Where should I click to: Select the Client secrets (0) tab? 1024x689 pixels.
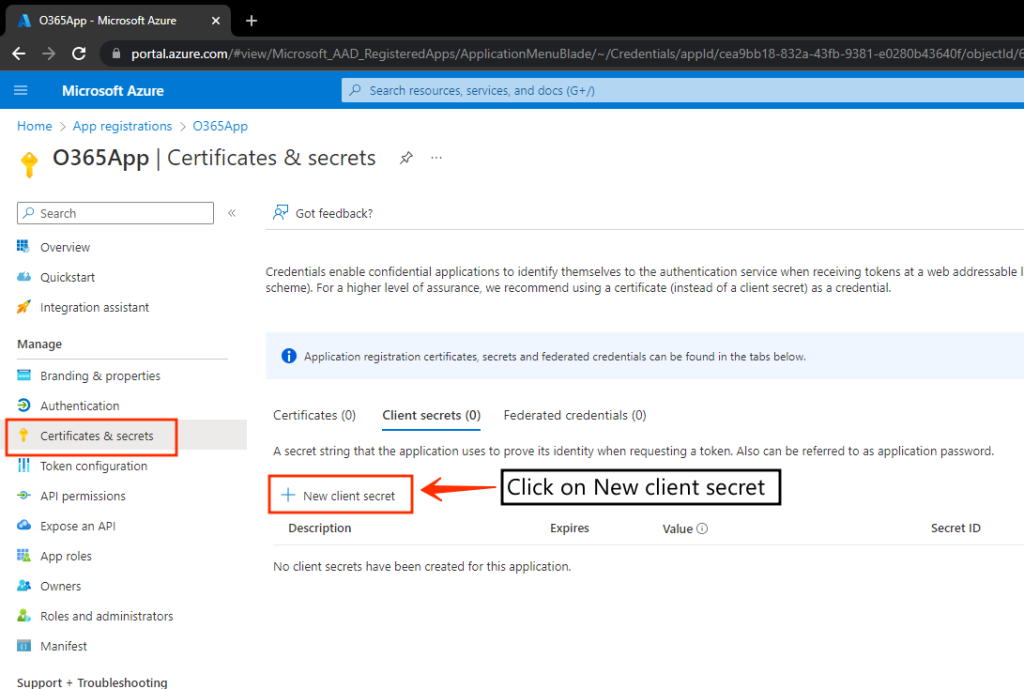click(x=431, y=415)
